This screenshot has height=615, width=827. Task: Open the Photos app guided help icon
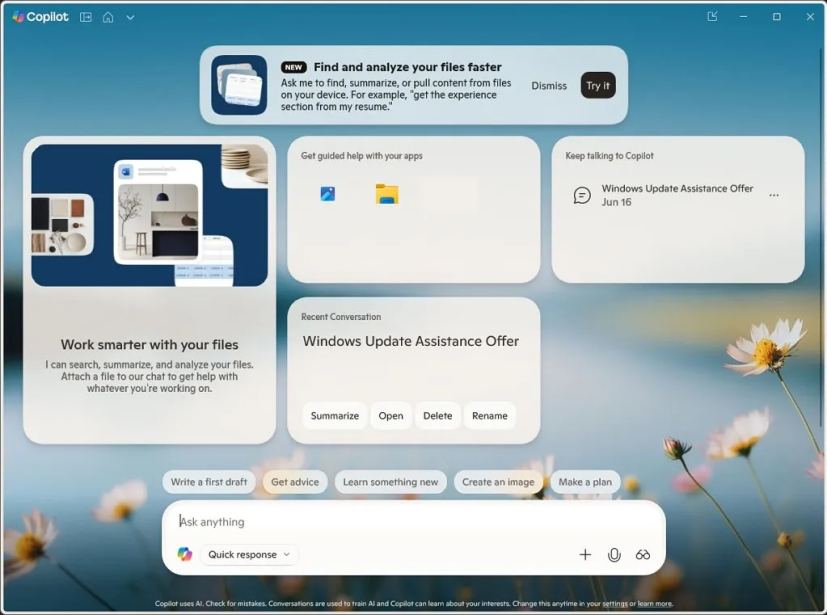[x=328, y=194]
